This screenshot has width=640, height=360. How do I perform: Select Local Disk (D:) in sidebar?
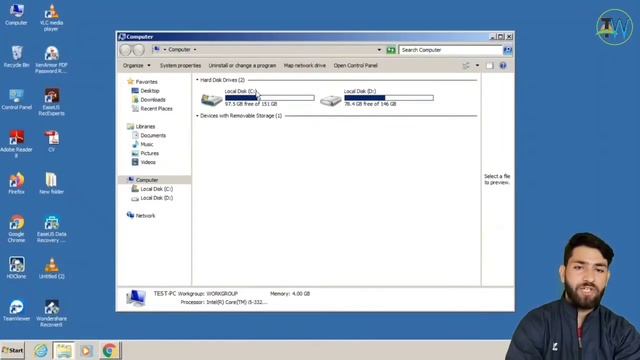(152, 198)
